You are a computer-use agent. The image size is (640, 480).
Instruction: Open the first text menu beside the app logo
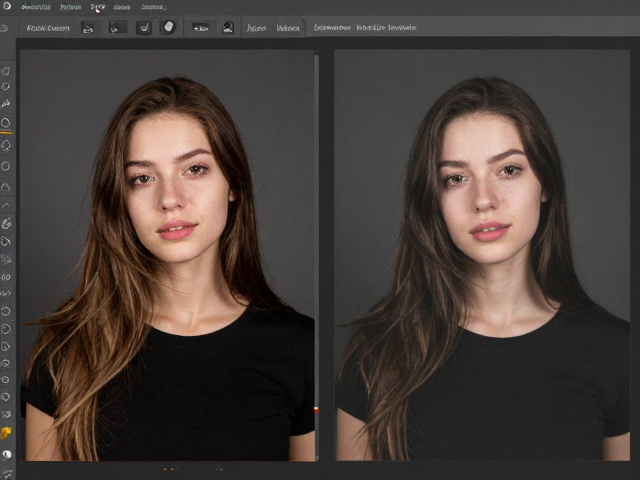click(x=36, y=7)
